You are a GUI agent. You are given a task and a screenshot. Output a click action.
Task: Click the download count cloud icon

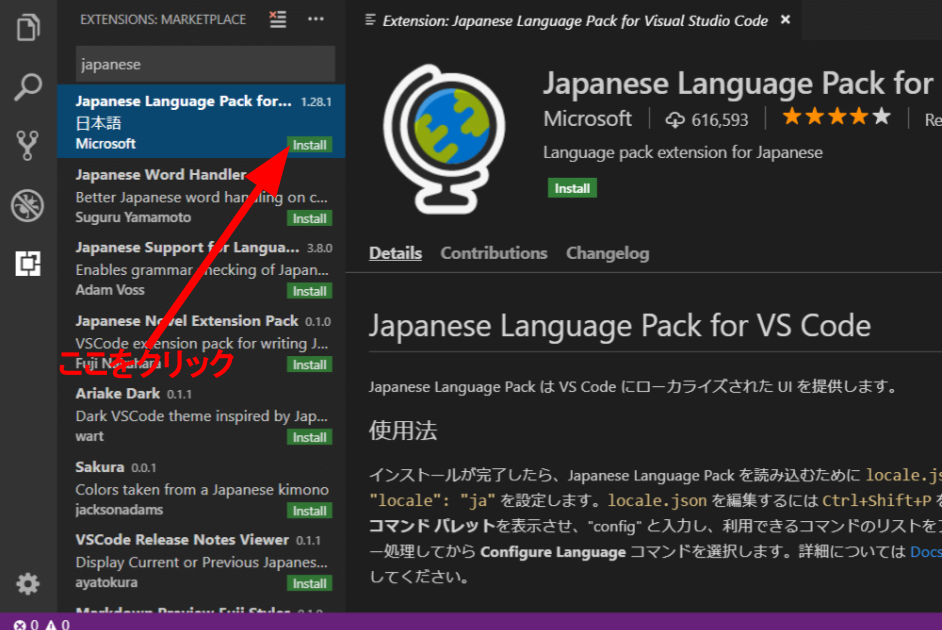pyautogui.click(x=675, y=120)
